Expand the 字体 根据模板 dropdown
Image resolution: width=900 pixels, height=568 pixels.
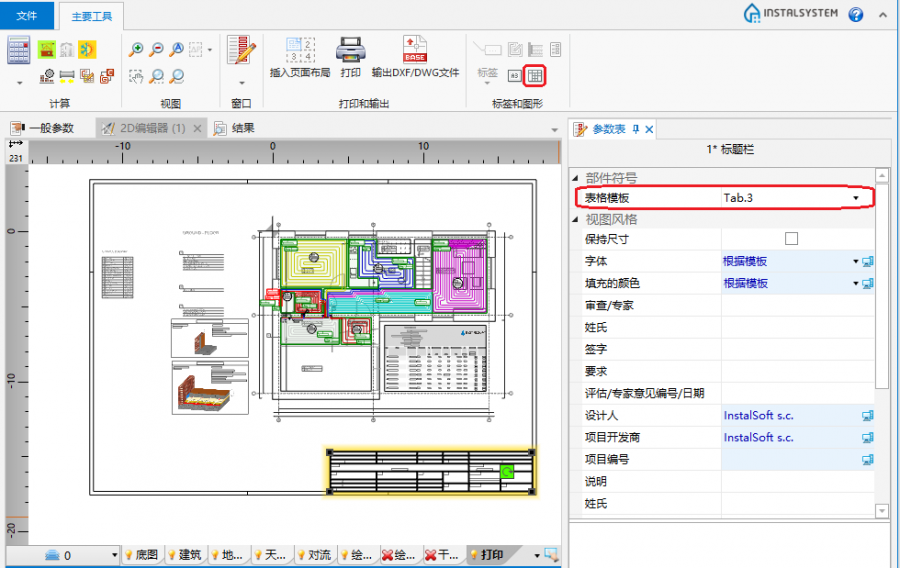[x=855, y=261]
